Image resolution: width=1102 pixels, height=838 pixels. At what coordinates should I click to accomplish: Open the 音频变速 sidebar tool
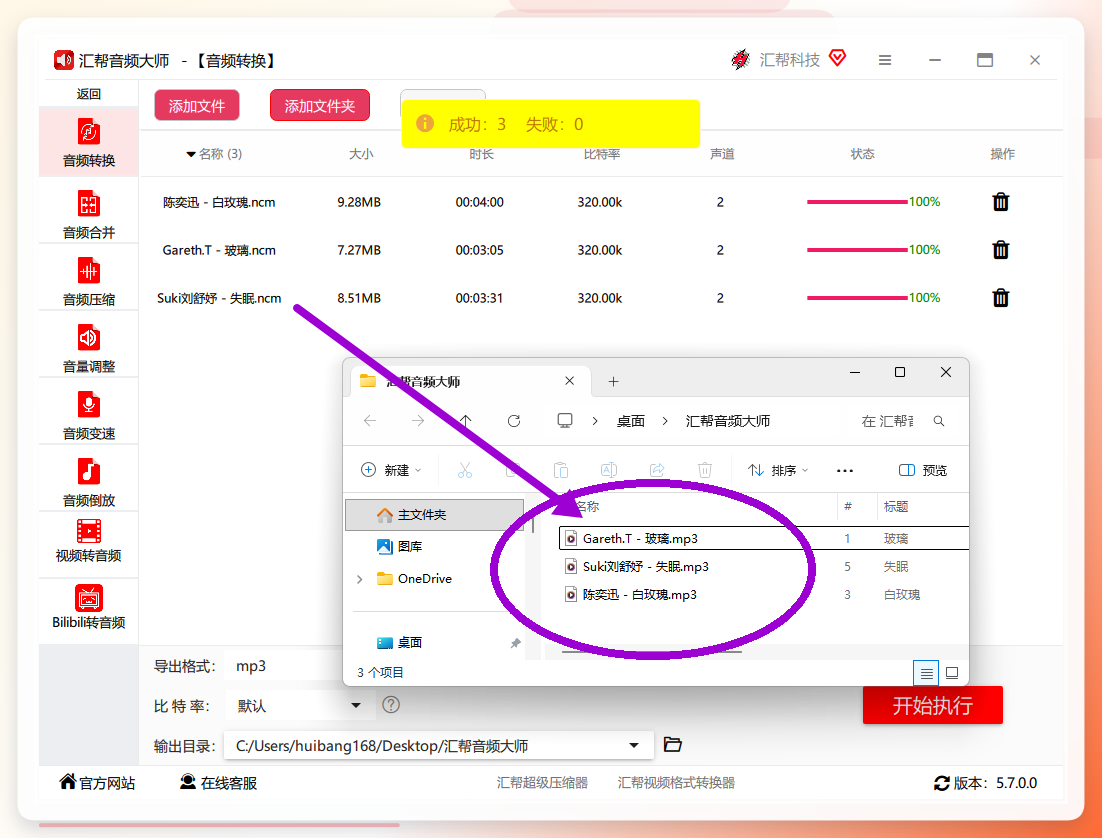pos(89,415)
